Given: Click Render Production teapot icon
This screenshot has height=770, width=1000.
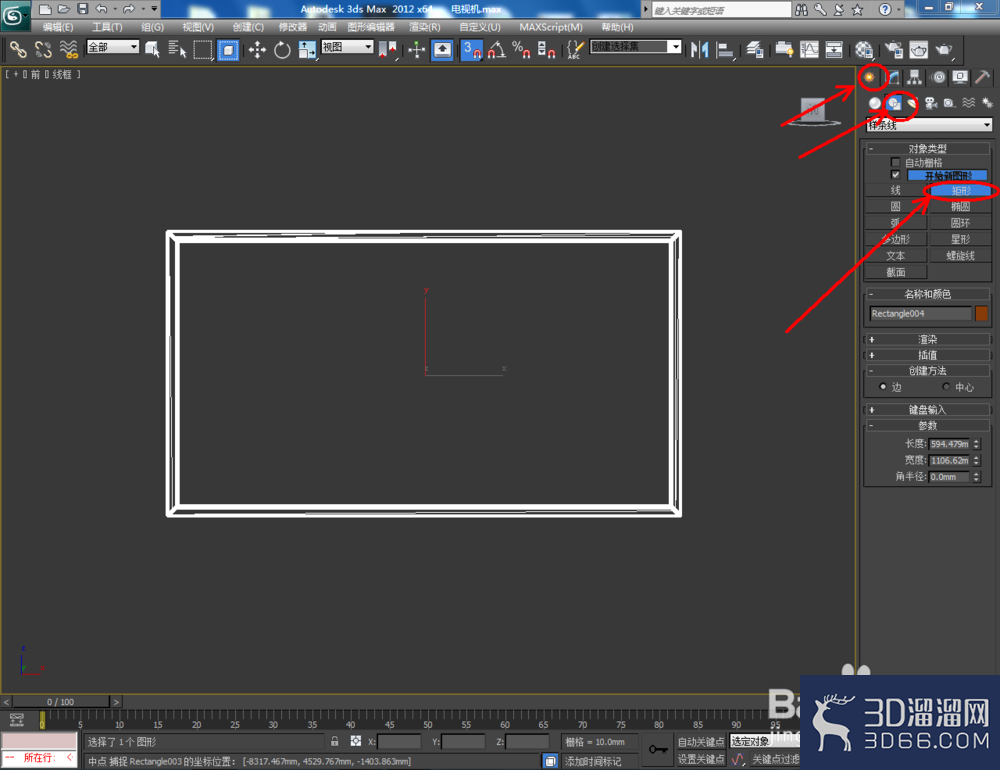Looking at the screenshot, I should tap(944, 49).
